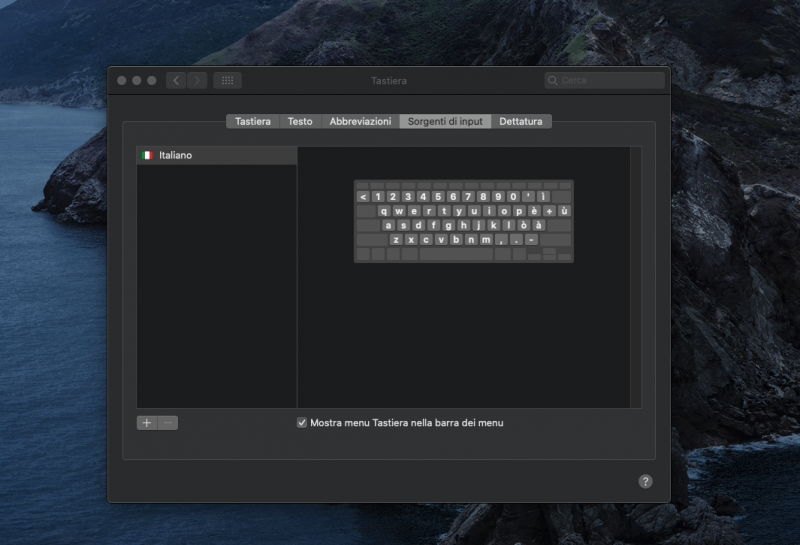Remove the input source with minus button
This screenshot has height=545, width=800.
[168, 423]
